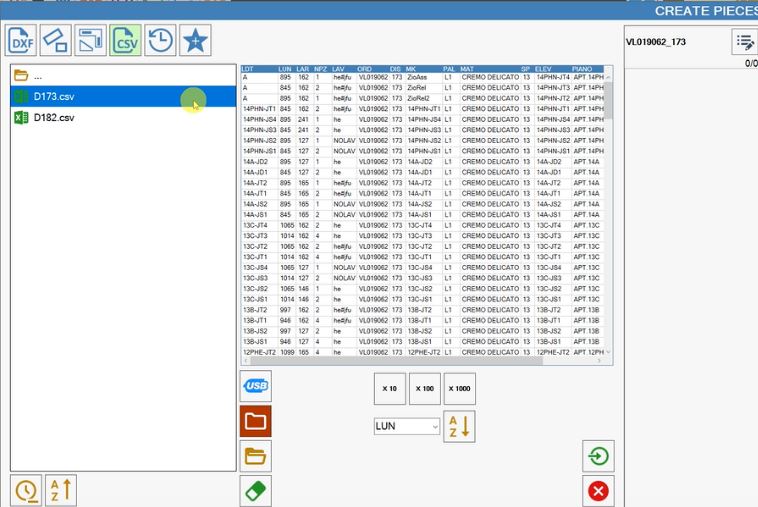Image resolution: width=758 pixels, height=507 pixels.
Task: Click the X 100 multiplier button
Action: 425,389
